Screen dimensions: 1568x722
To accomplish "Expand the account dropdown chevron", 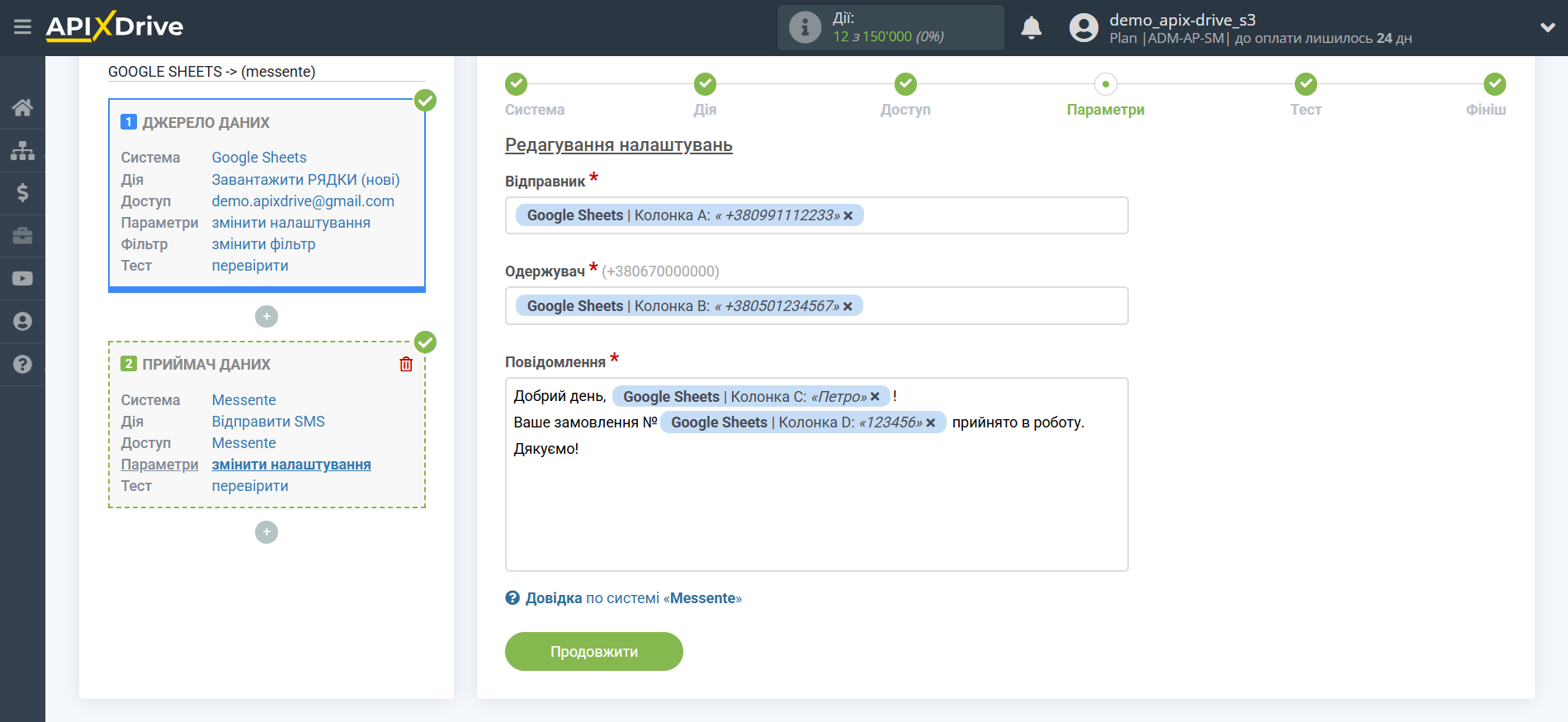I will click(1547, 27).
